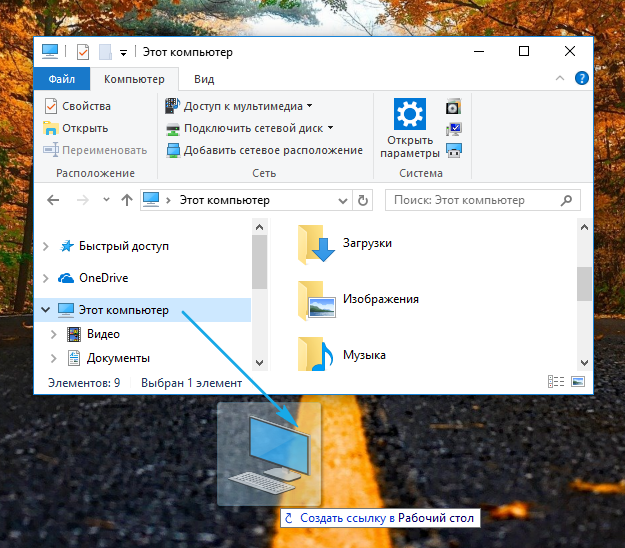Viewport: 625px width, 548px height.
Task: Select Быстрый доступ in navigation pane
Action: 124,246
